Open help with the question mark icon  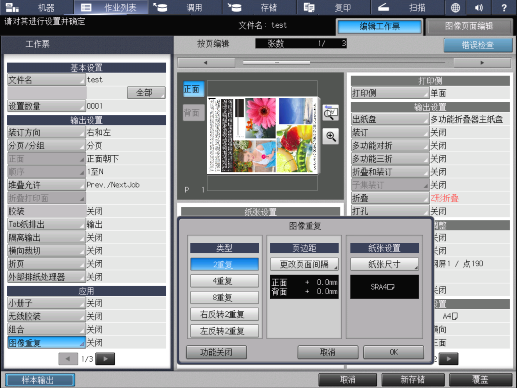pos(504,7)
